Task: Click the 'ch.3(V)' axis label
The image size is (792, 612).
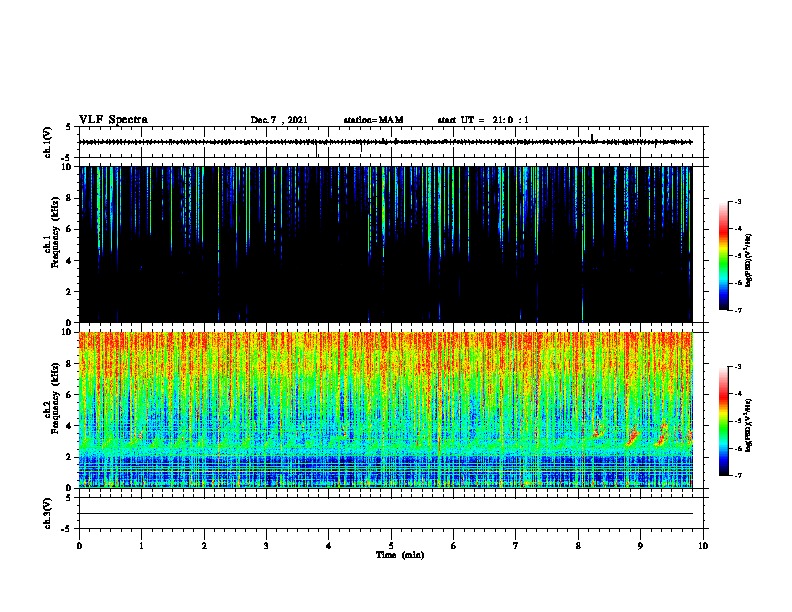Action: point(47,513)
